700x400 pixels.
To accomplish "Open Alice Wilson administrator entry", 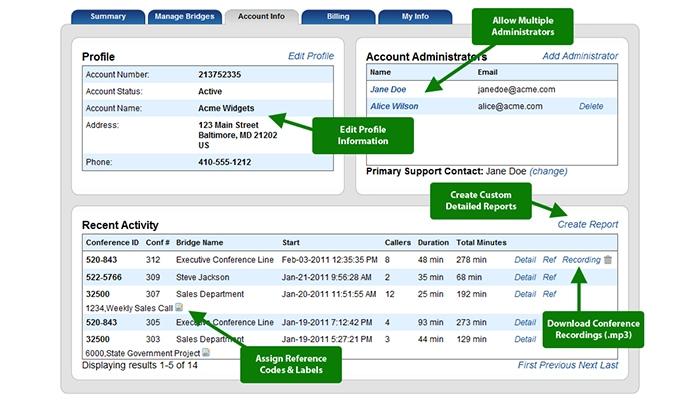I will point(394,106).
